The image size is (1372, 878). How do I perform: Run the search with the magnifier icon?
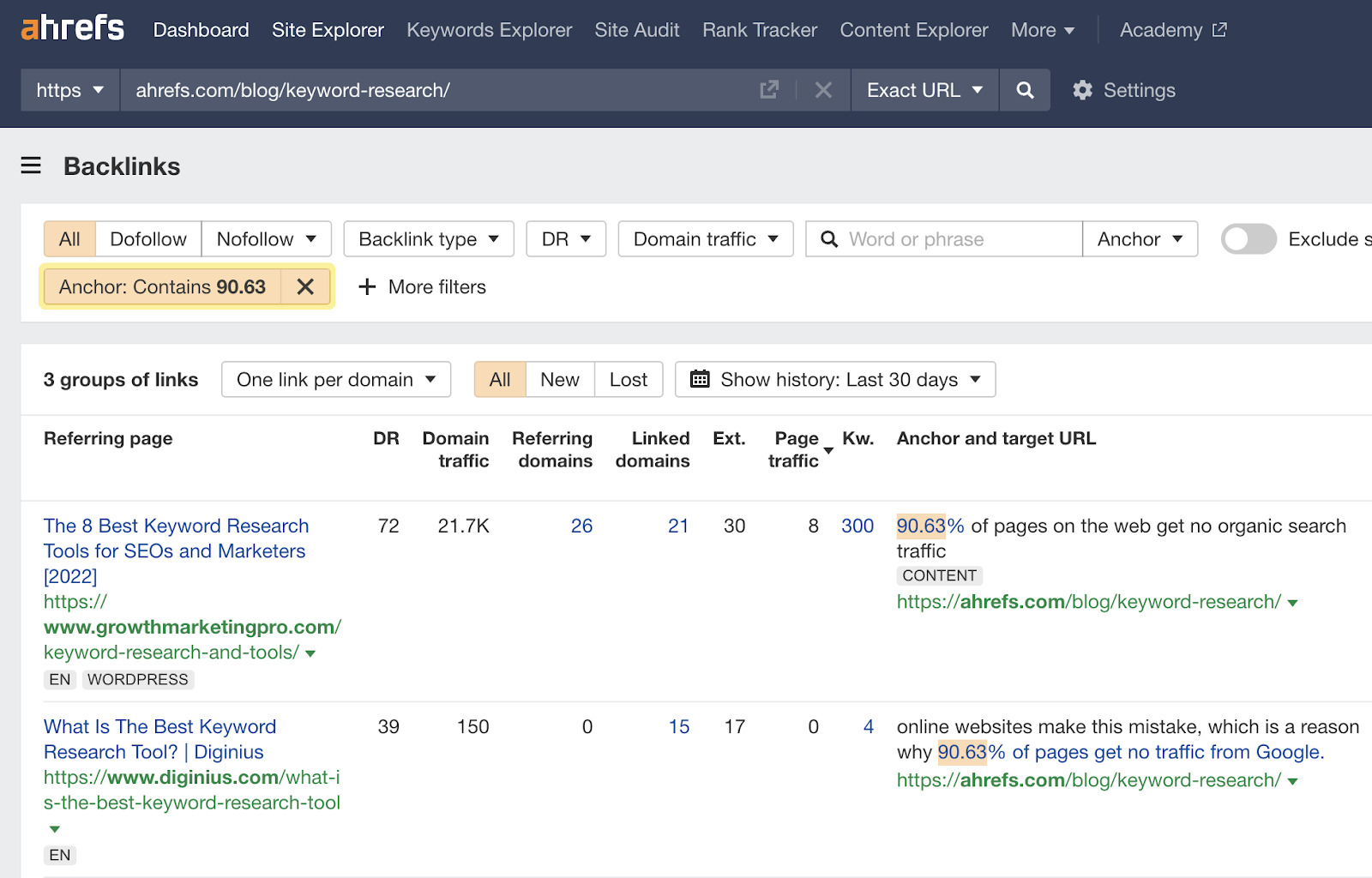pyautogui.click(x=1025, y=89)
